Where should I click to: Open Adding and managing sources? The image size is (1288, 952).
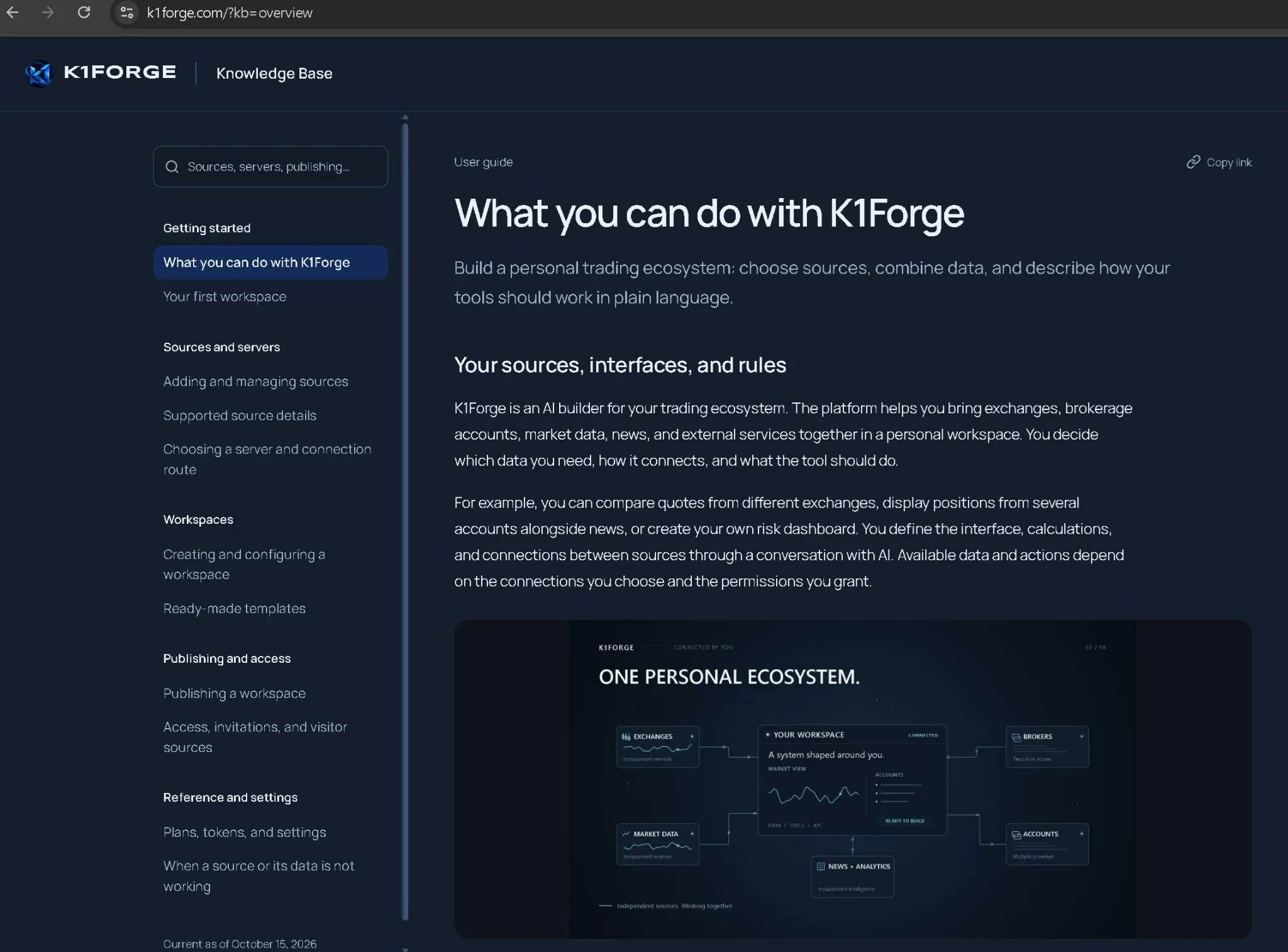(x=255, y=381)
